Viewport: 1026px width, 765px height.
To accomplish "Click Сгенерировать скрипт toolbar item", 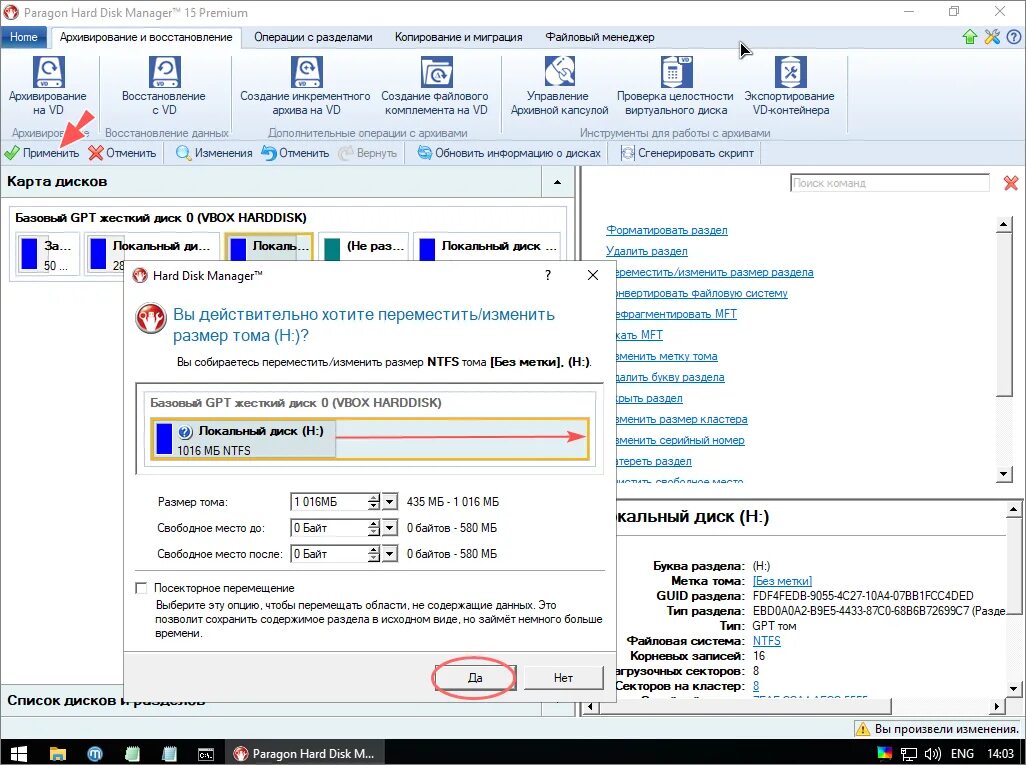I will [x=687, y=153].
